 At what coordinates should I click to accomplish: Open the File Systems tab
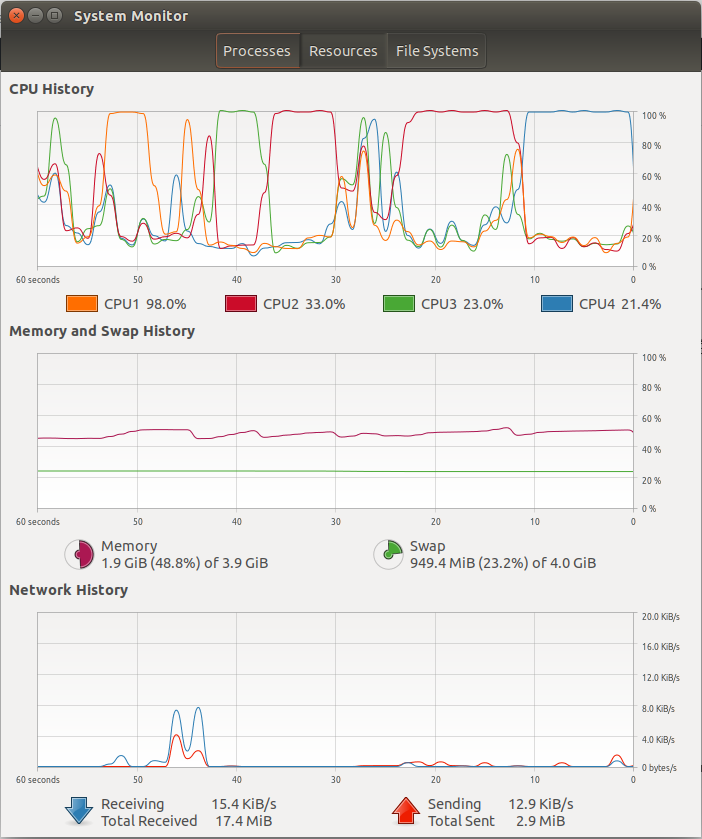pyautogui.click(x=437, y=51)
